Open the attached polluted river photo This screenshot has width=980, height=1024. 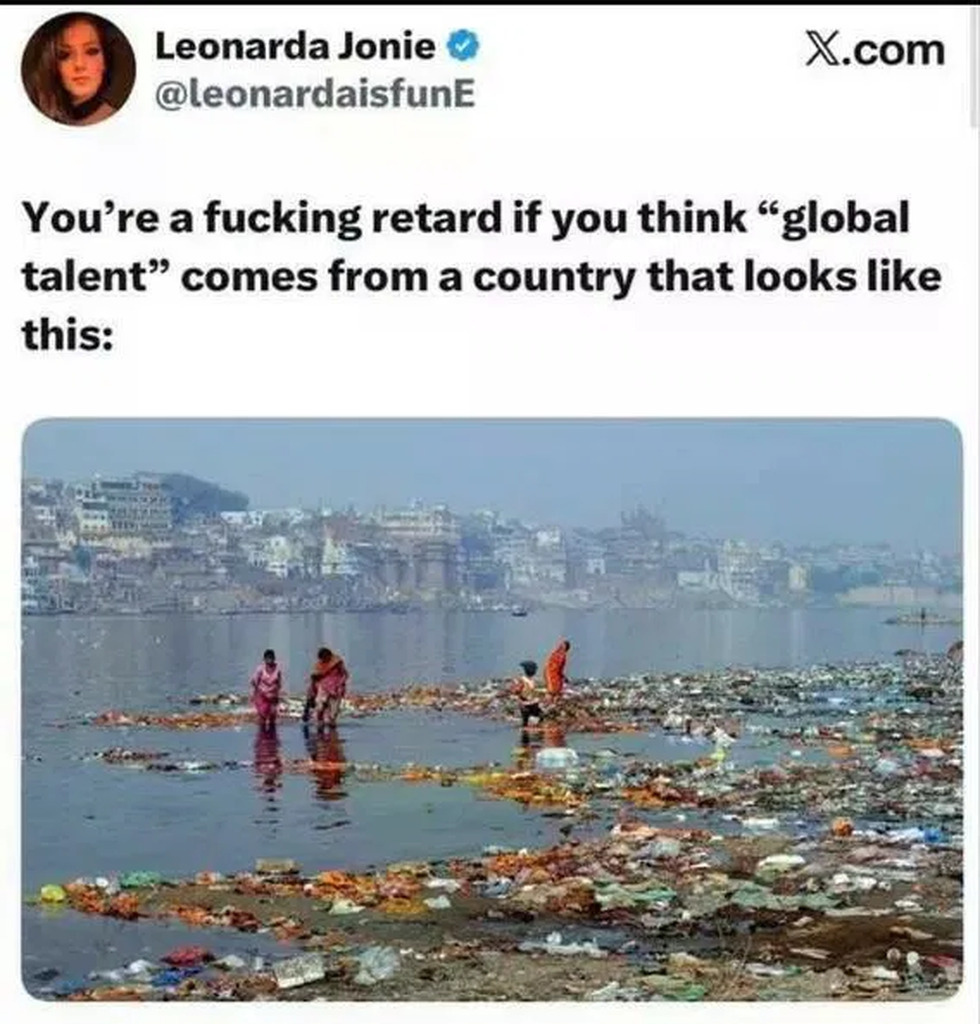[x=492, y=709]
